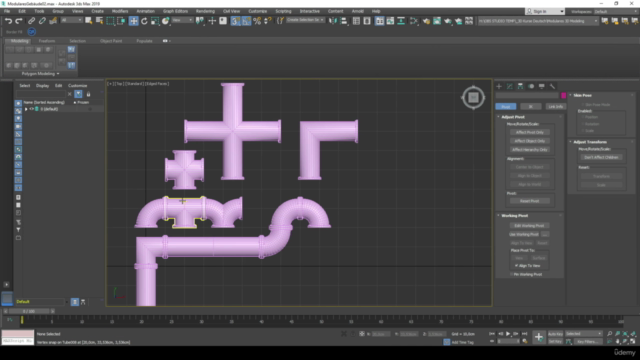Screen dimensions: 640x360
Task: Collapse the Working Pivot rollout
Action: [514, 216]
